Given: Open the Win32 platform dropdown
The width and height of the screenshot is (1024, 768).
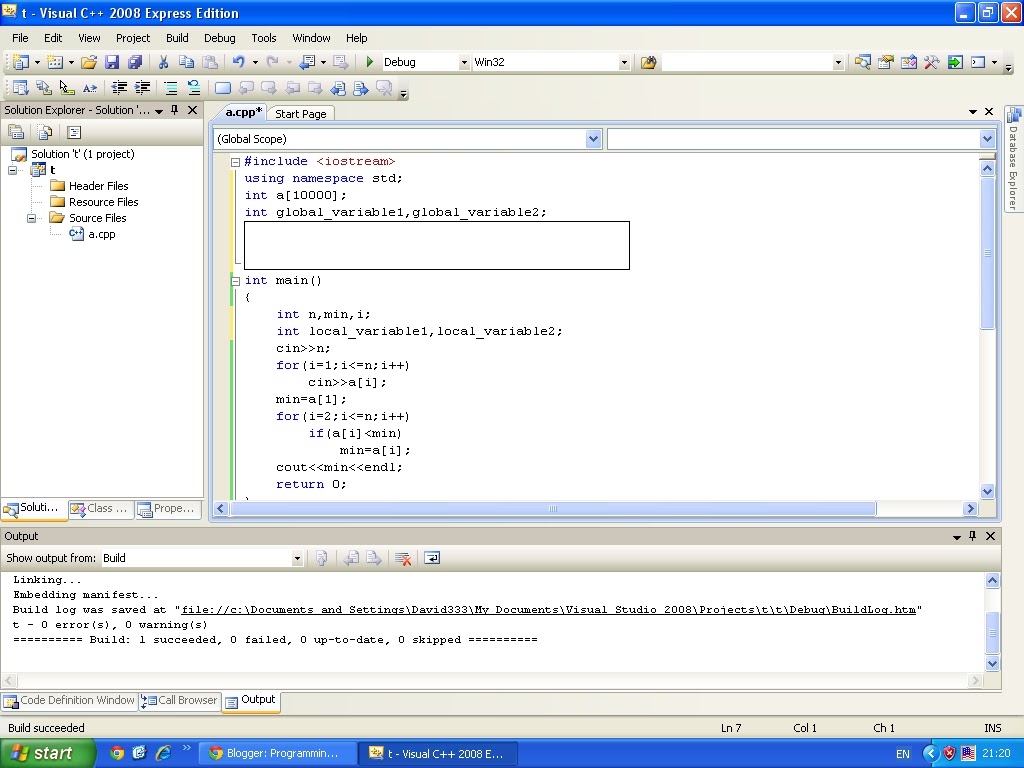Looking at the screenshot, I should pyautogui.click(x=624, y=60).
